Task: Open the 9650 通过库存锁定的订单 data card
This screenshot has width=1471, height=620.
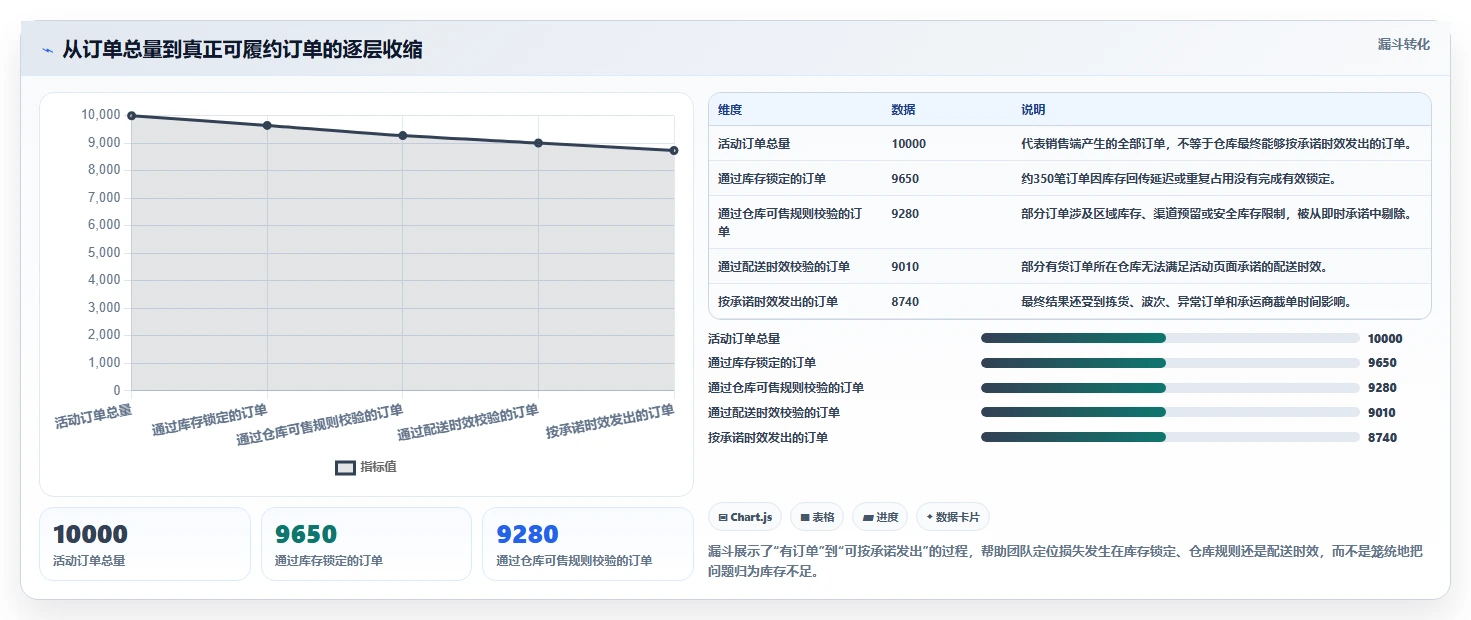Action: pyautogui.click(x=366, y=544)
